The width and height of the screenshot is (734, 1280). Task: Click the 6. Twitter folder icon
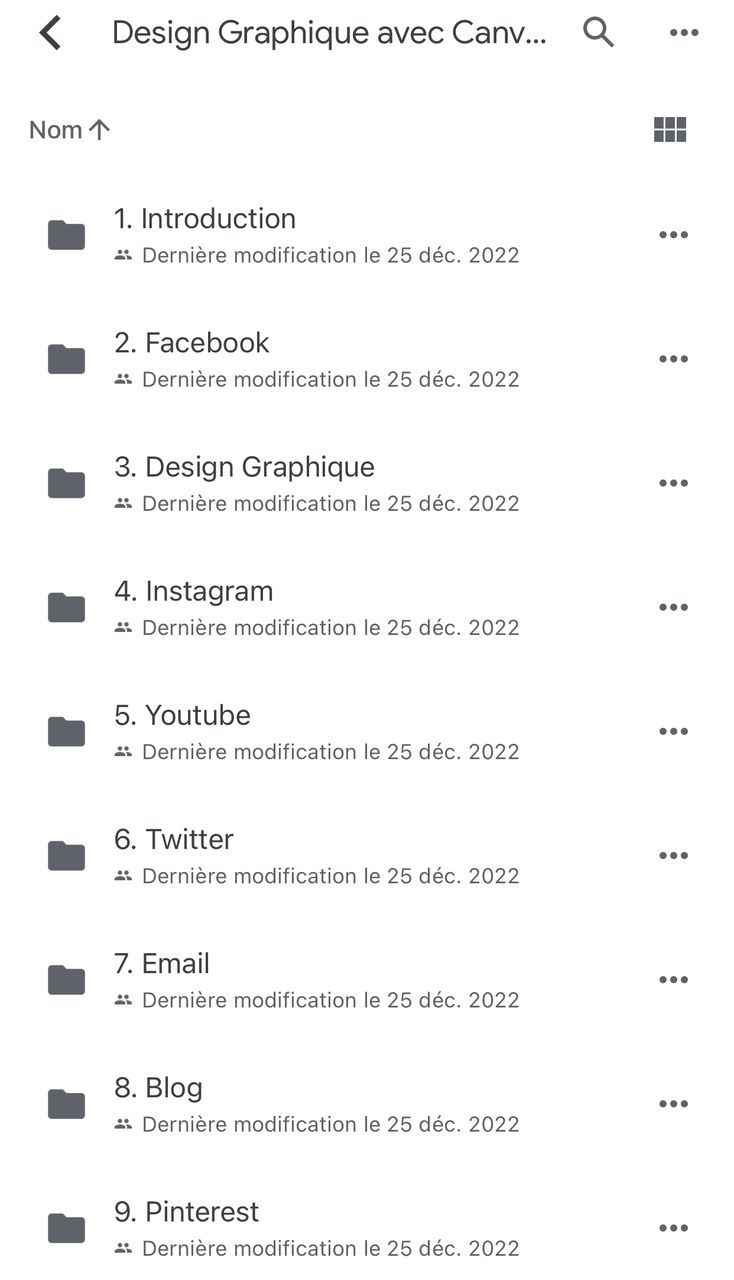pyautogui.click(x=67, y=856)
